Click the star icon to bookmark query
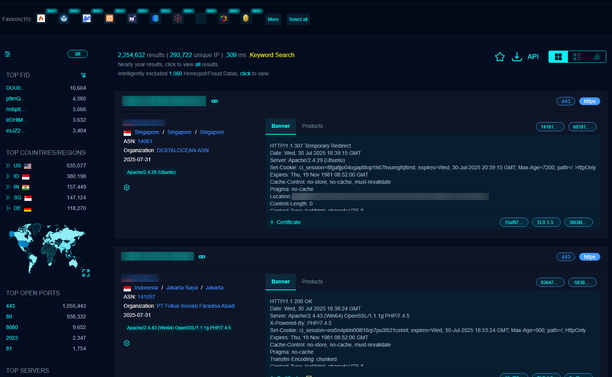Screen dimensions: 612x377 [500, 57]
